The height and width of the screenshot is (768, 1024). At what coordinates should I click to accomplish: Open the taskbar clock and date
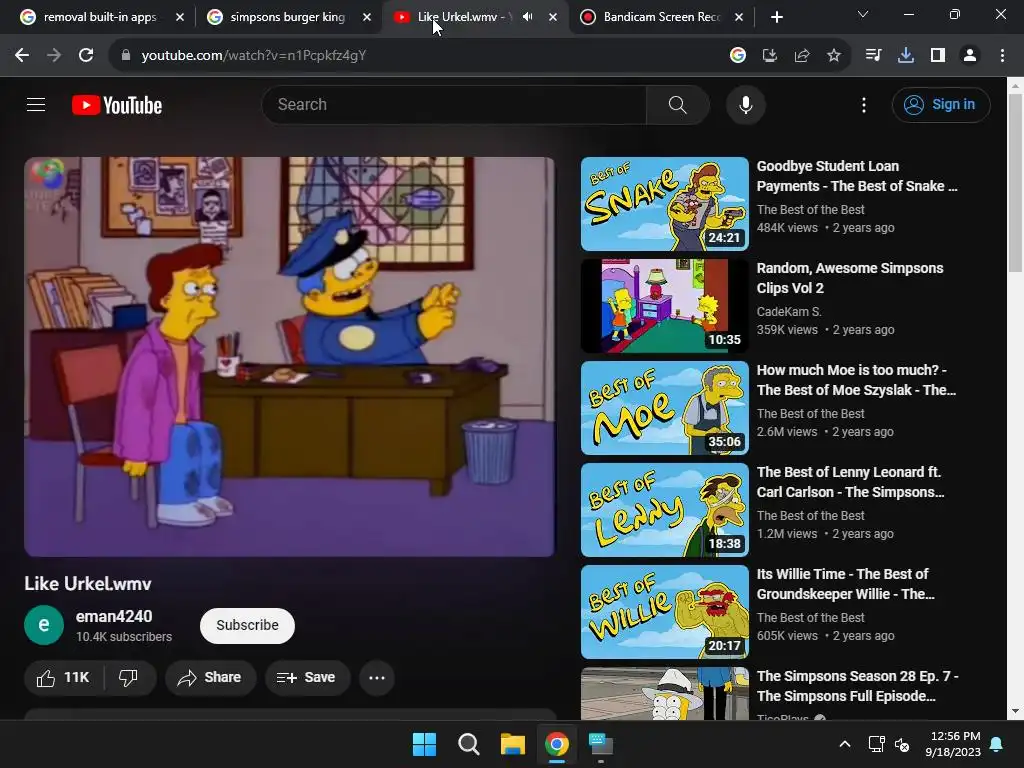pos(953,744)
